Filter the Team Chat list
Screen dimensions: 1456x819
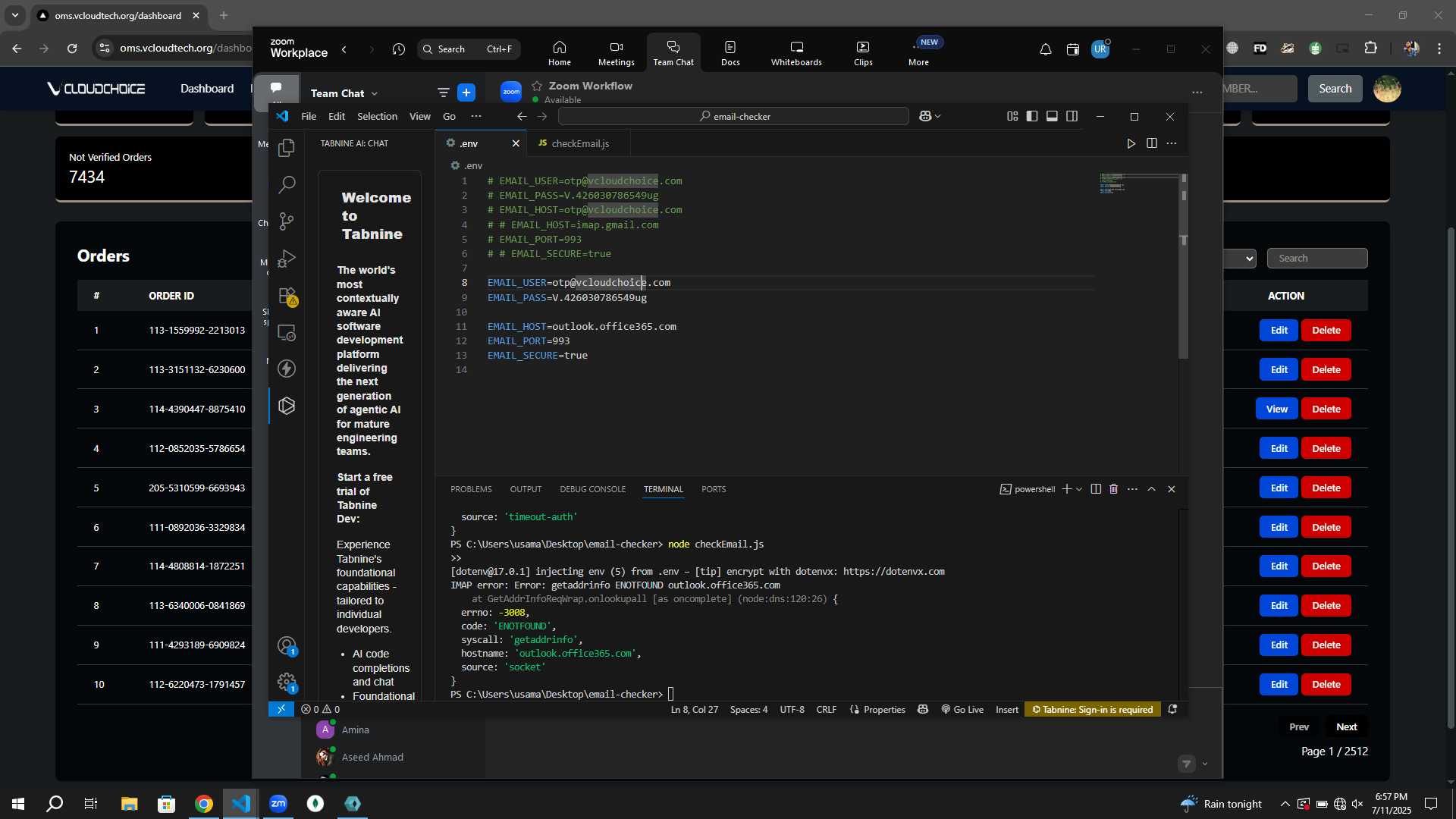tap(444, 93)
